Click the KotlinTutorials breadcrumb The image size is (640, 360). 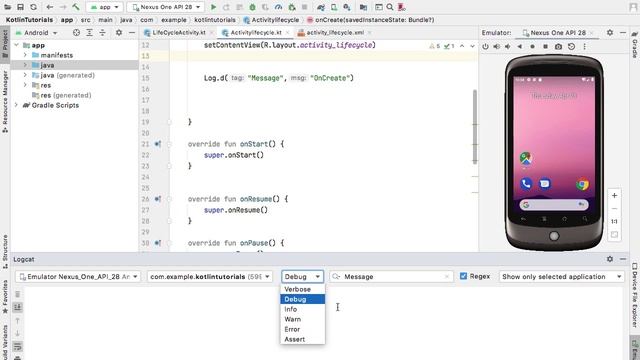pos(29,20)
